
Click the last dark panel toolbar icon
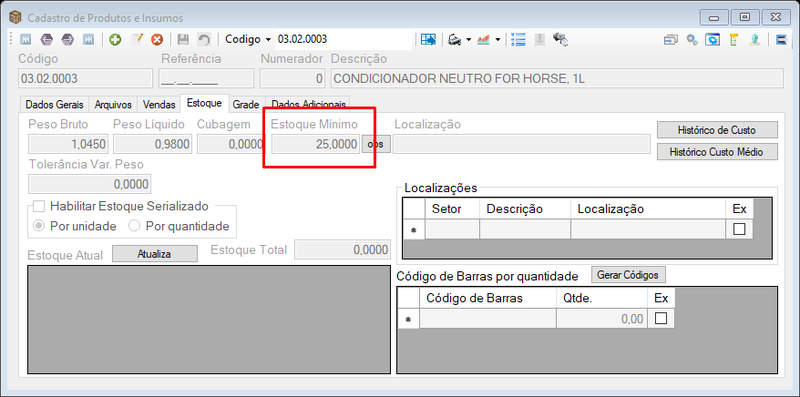click(x=781, y=39)
